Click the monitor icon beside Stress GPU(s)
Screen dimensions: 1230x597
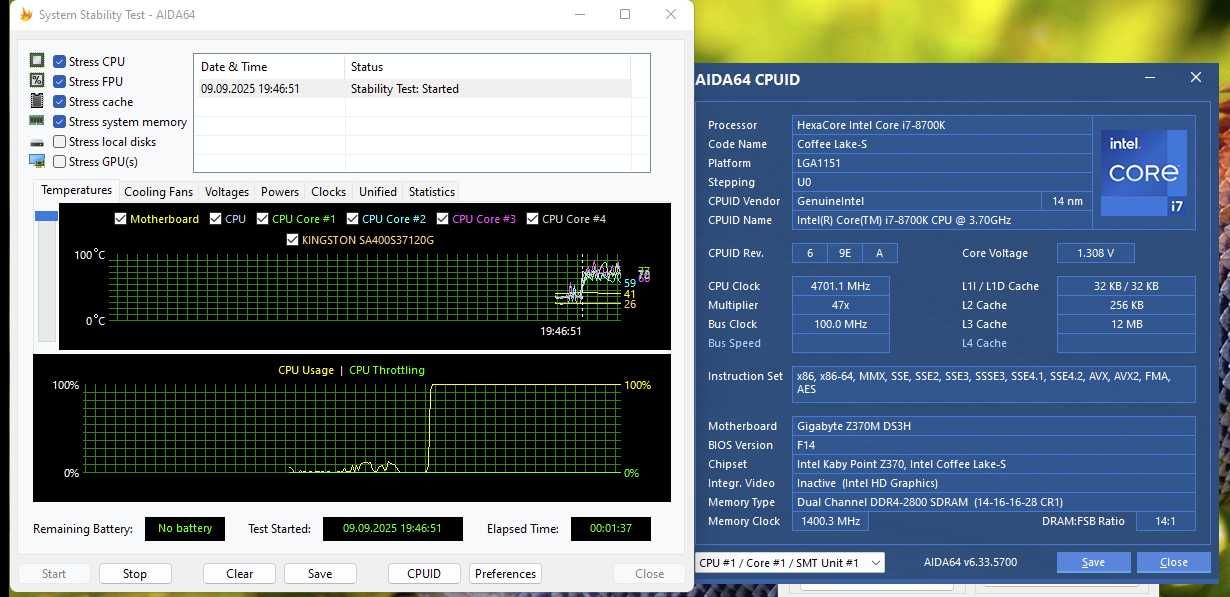(37, 161)
